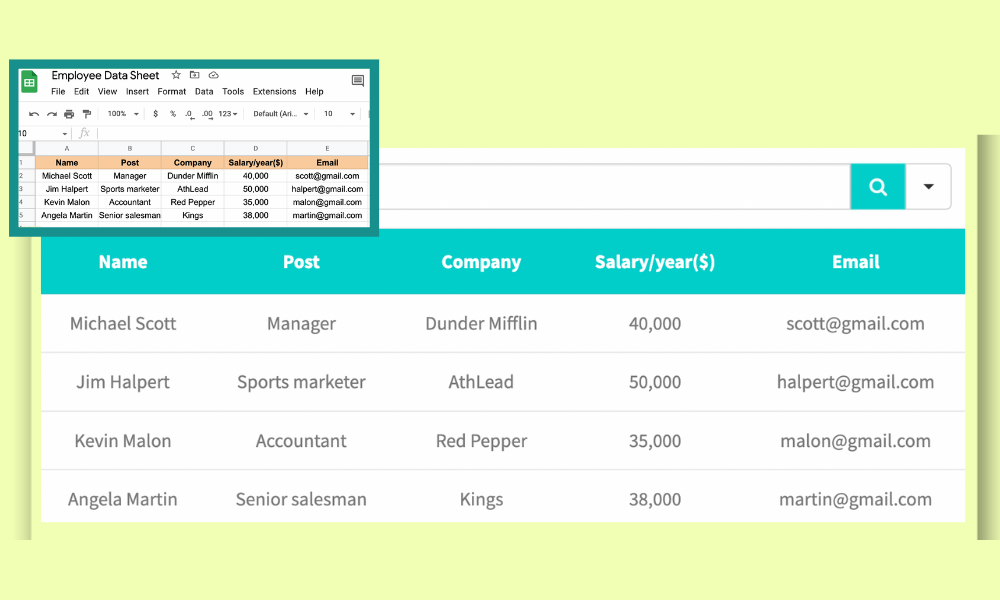Click spreadsheet cell Angela Martin
The image size is (1000, 600).
66,216
